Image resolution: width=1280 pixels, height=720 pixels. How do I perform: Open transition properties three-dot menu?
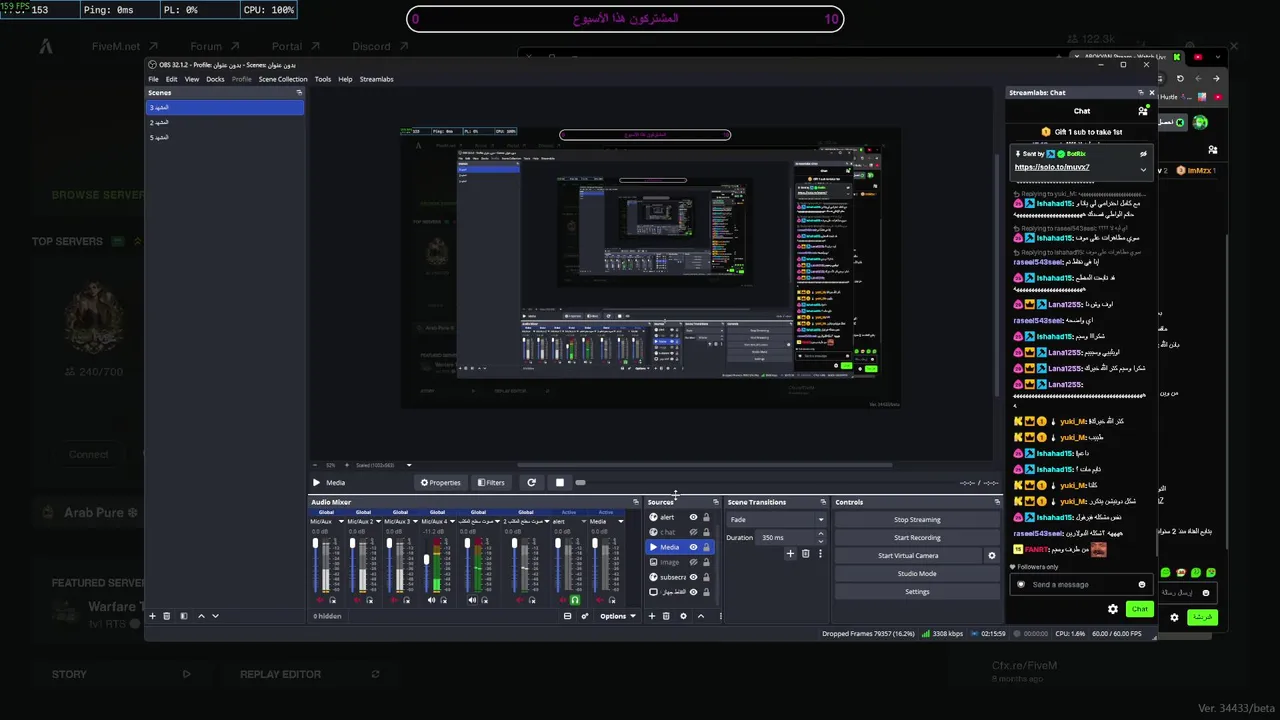point(820,554)
